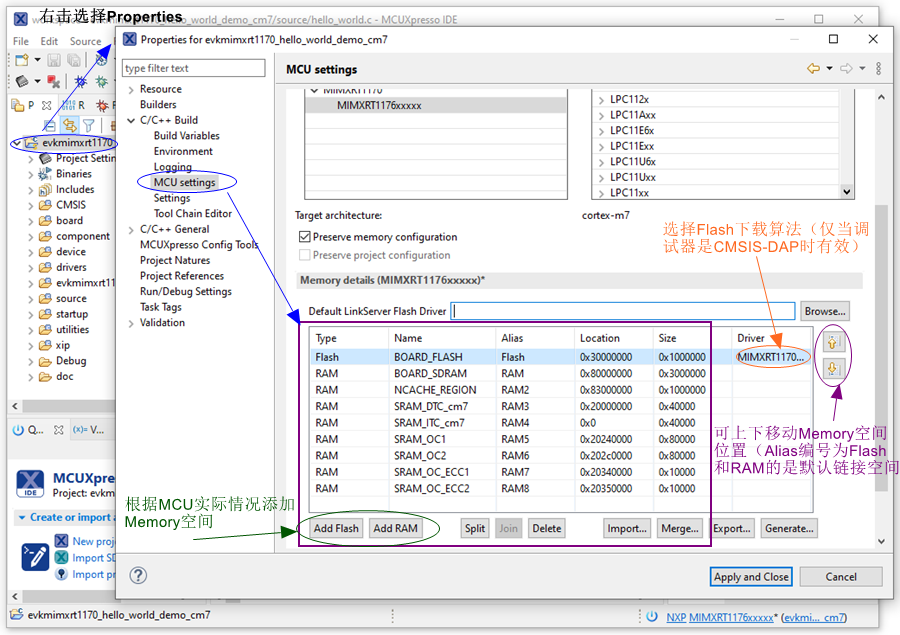Click the Browse... button for Flash Driver
Image resolution: width=900 pixels, height=635 pixels.
click(824, 311)
